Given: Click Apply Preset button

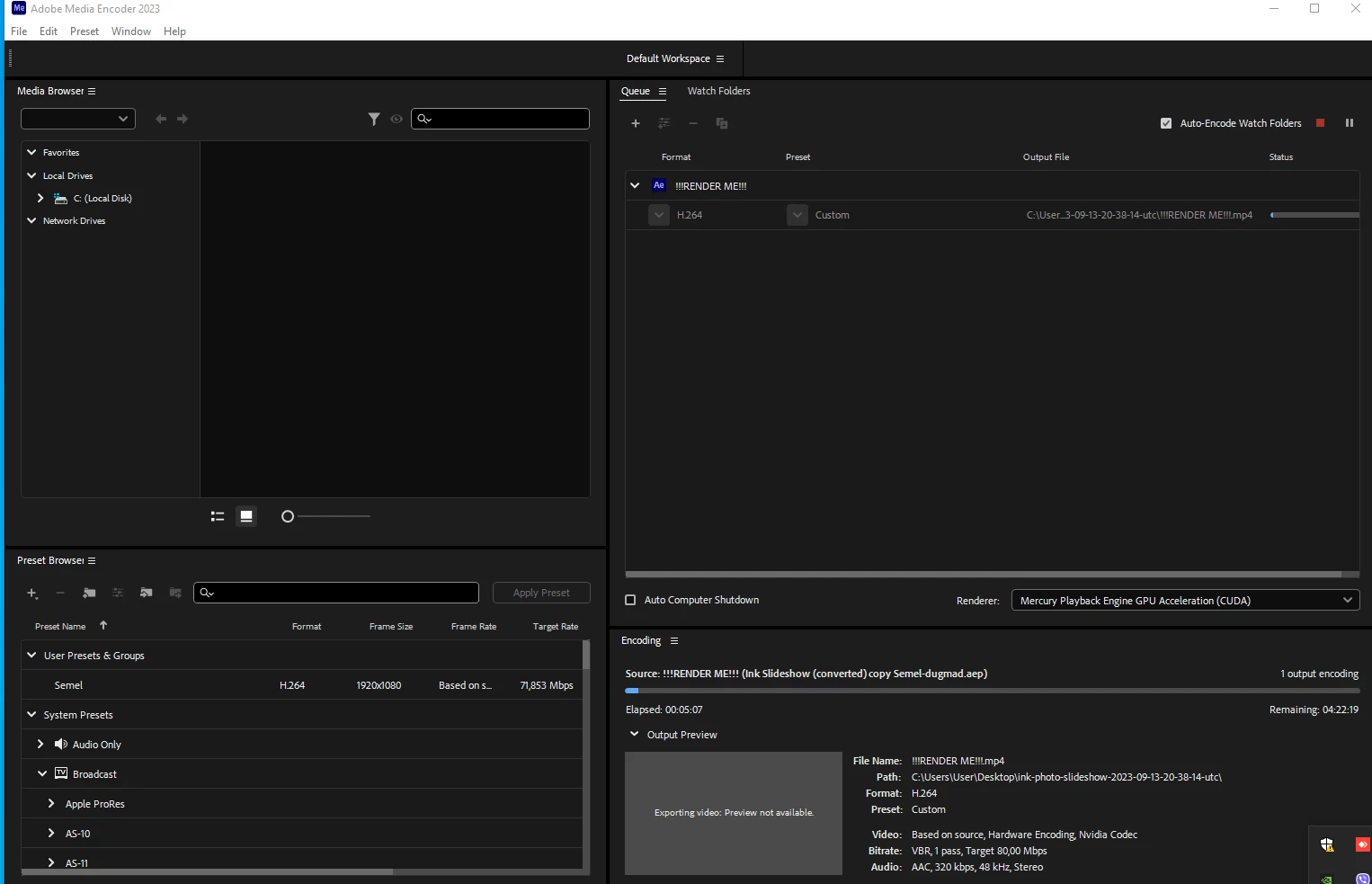Looking at the screenshot, I should pyautogui.click(x=541, y=593).
